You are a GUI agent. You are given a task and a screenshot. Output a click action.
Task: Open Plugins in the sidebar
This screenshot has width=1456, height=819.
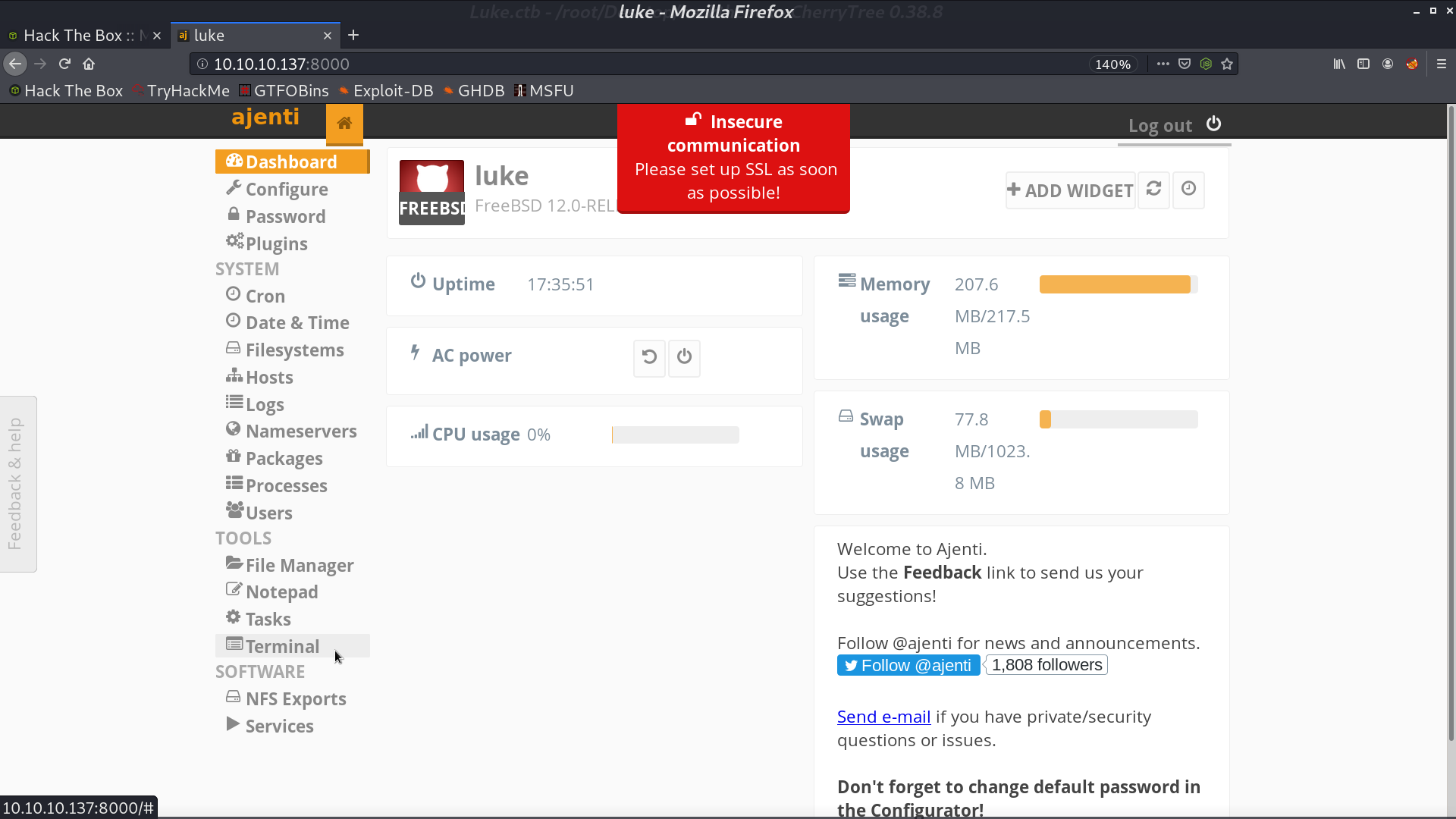pos(292,243)
